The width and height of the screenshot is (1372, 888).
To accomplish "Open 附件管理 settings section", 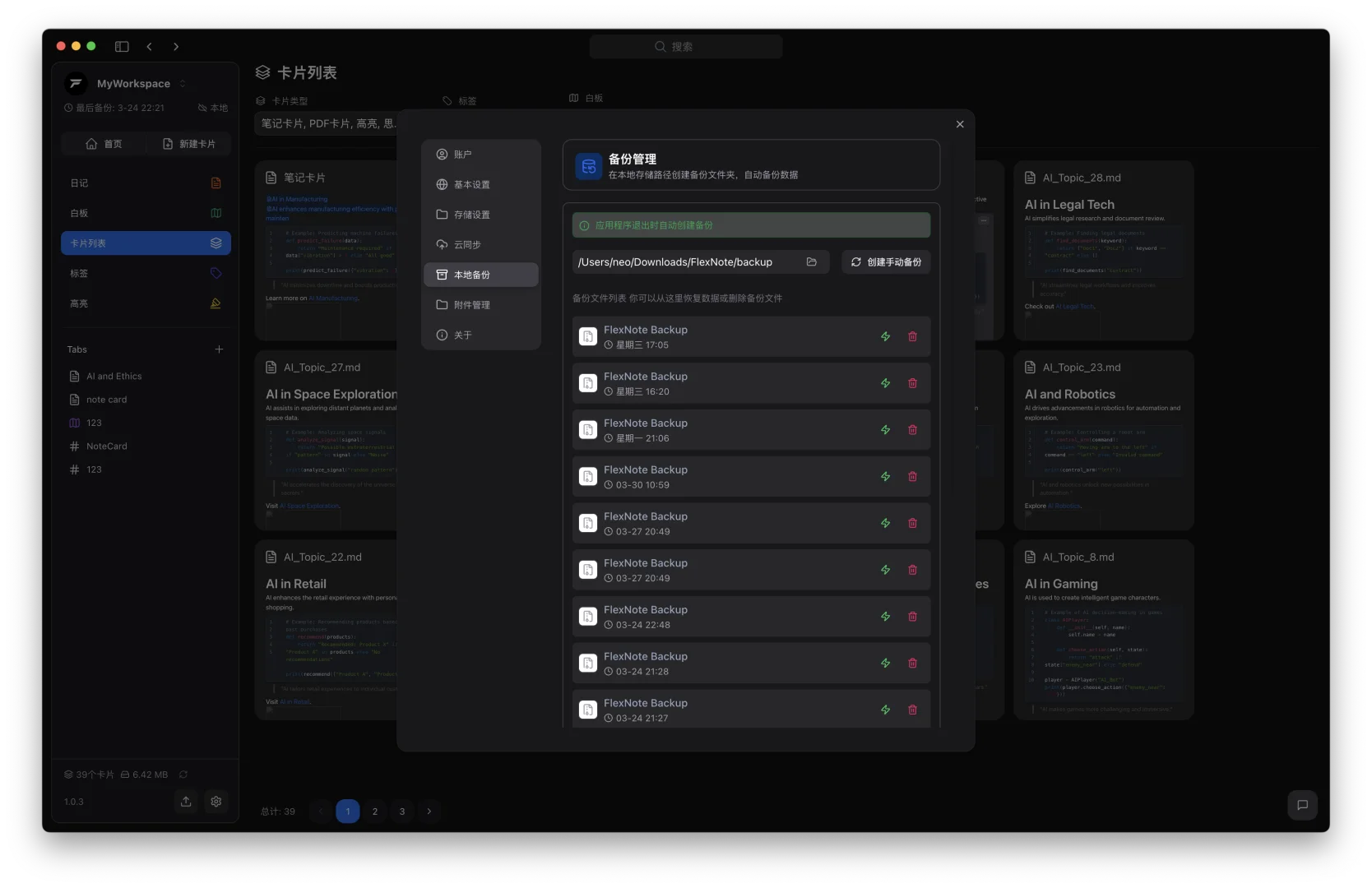I will point(481,305).
